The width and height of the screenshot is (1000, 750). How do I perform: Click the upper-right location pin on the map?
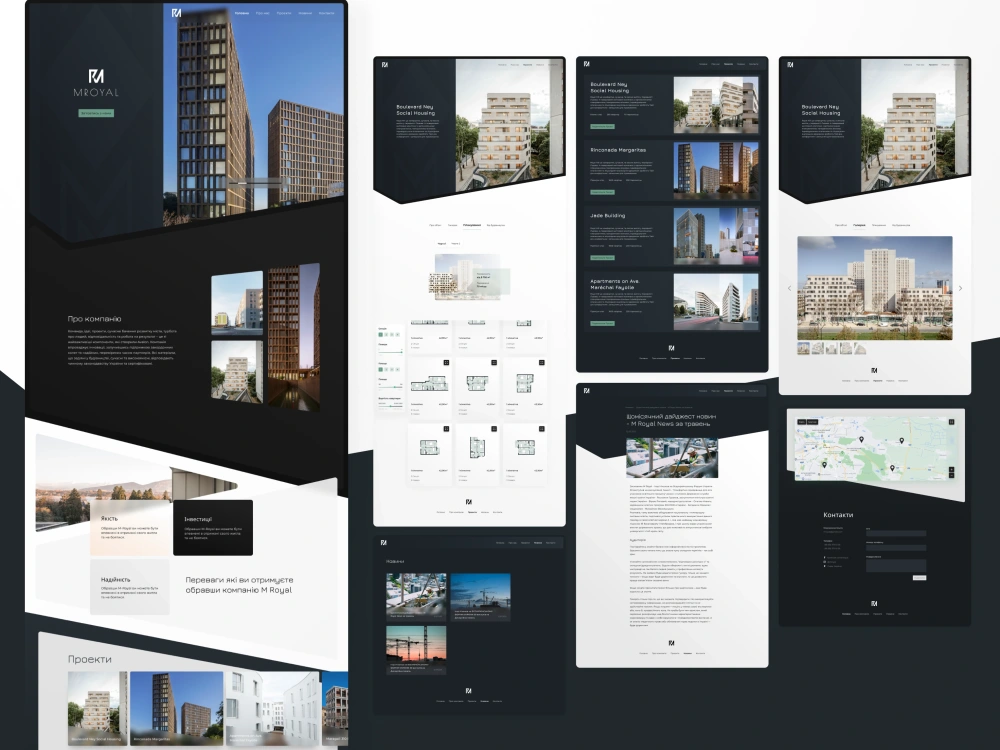point(902,441)
